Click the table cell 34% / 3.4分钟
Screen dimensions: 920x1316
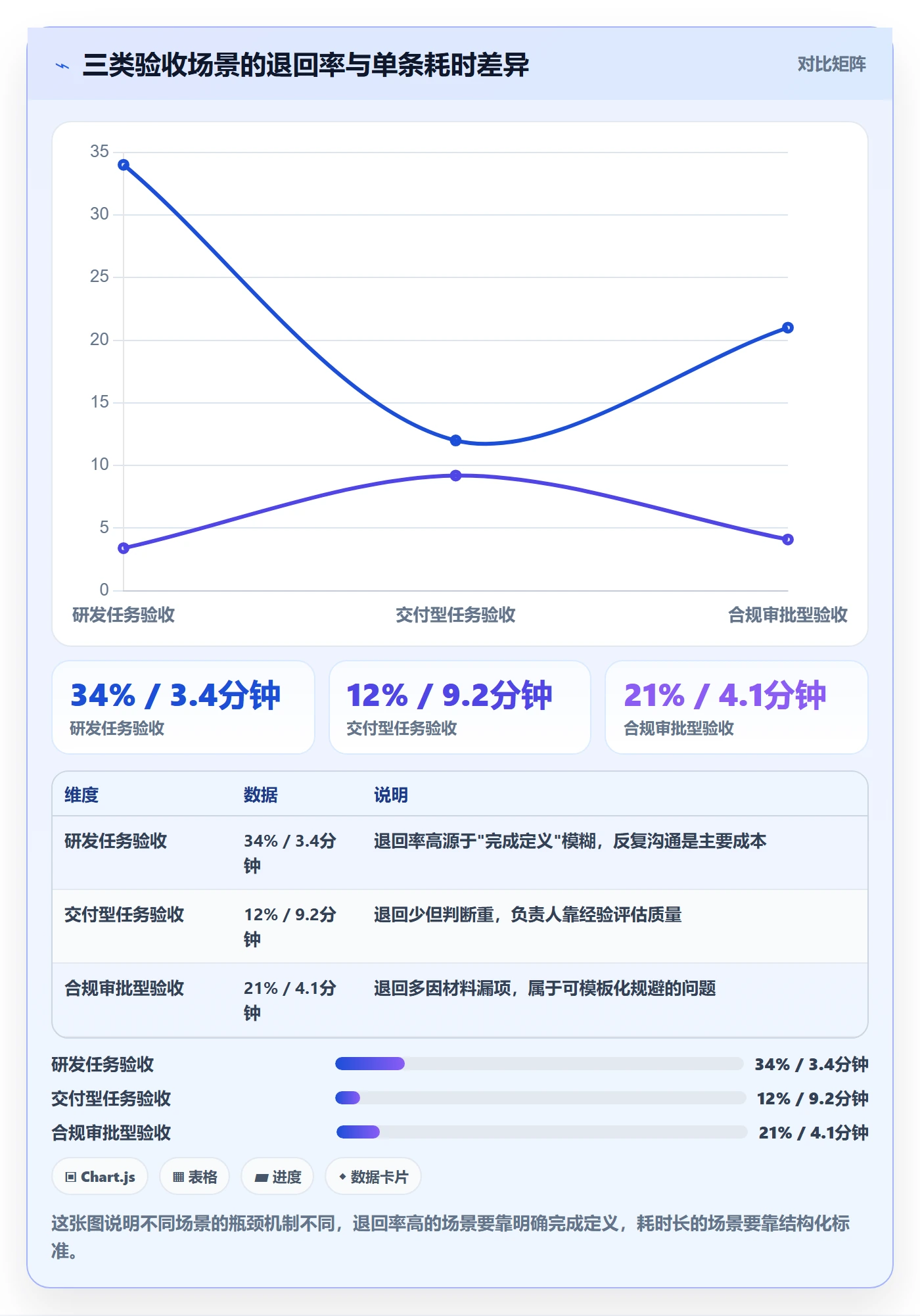coord(290,853)
